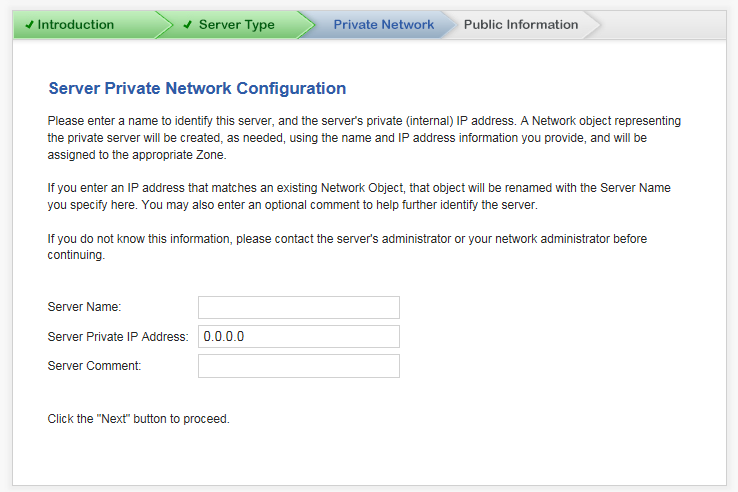
Task: Click into the Server Private IP Address field
Action: click(x=299, y=337)
